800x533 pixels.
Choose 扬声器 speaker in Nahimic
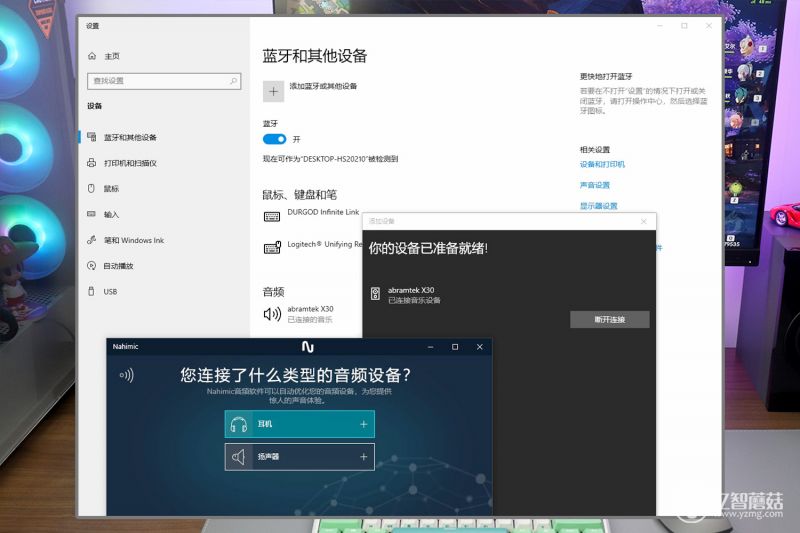click(299, 457)
